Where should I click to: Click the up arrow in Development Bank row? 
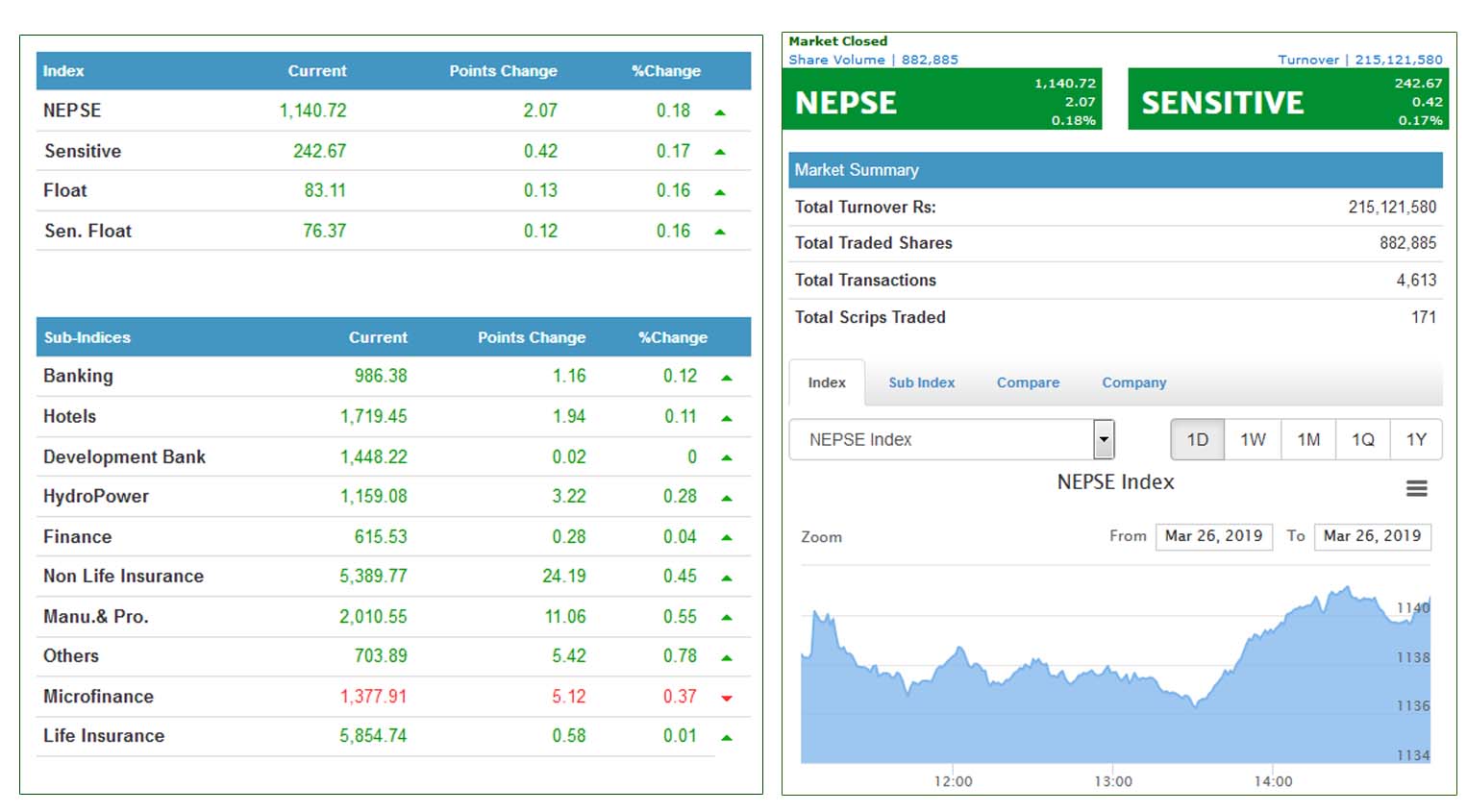(727, 457)
